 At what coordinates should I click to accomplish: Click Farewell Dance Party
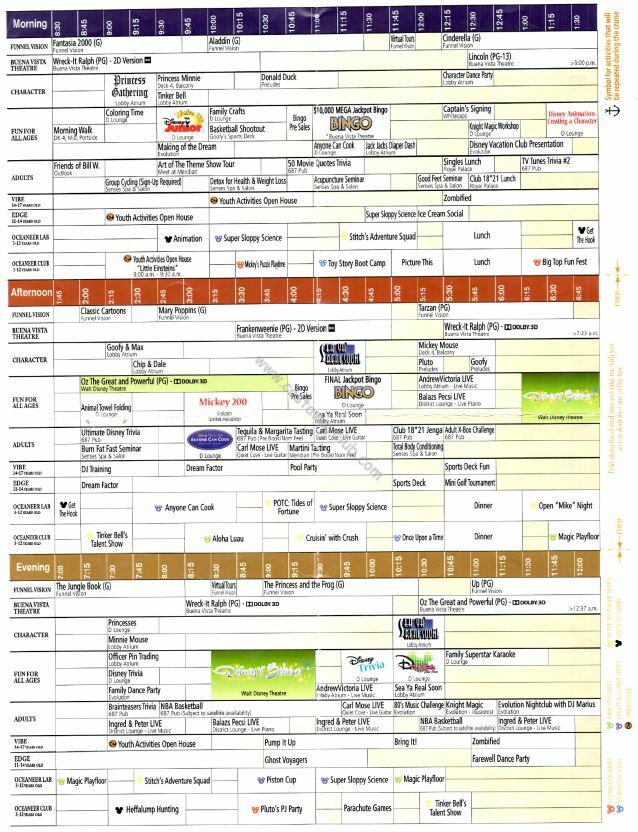click(501, 759)
